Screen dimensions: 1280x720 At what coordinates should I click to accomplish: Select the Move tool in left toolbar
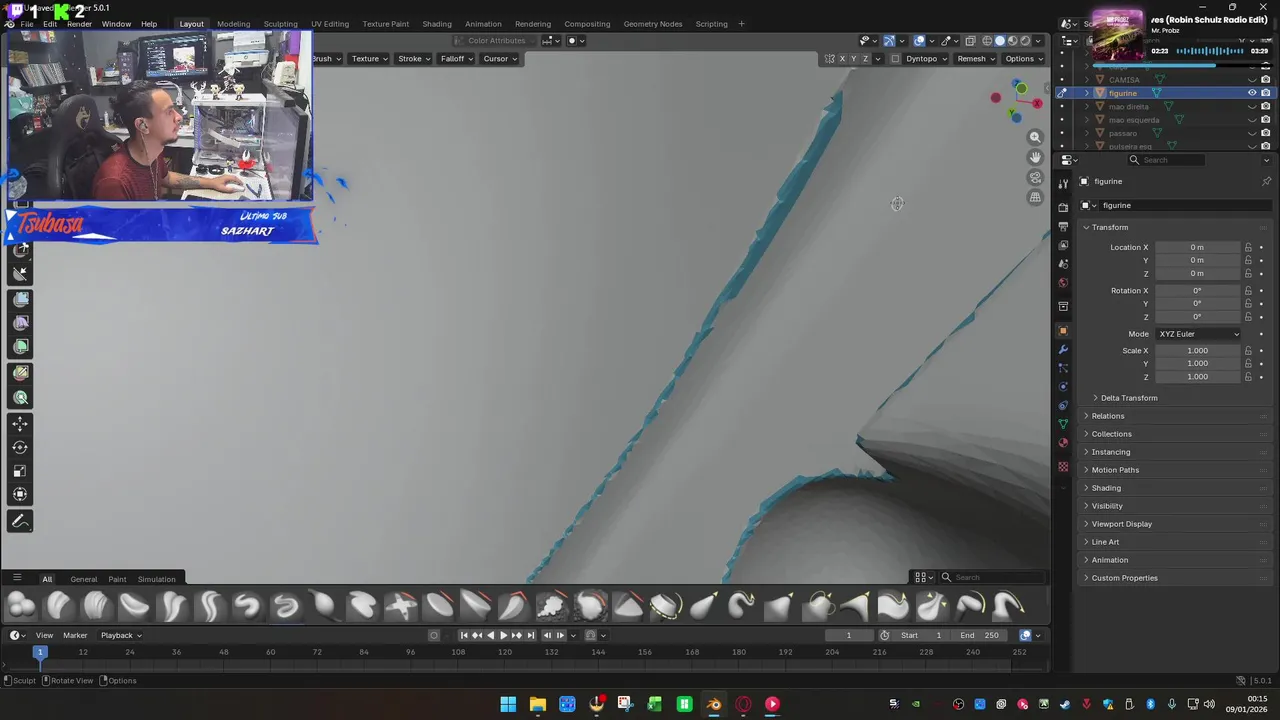coord(20,424)
